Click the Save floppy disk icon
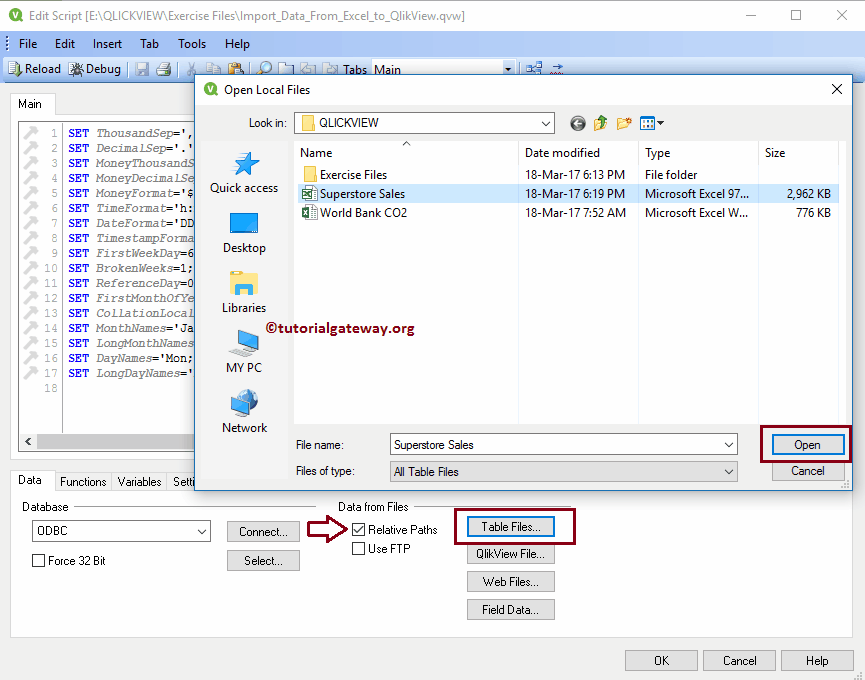Image resolution: width=865 pixels, height=680 pixels. pos(142,69)
